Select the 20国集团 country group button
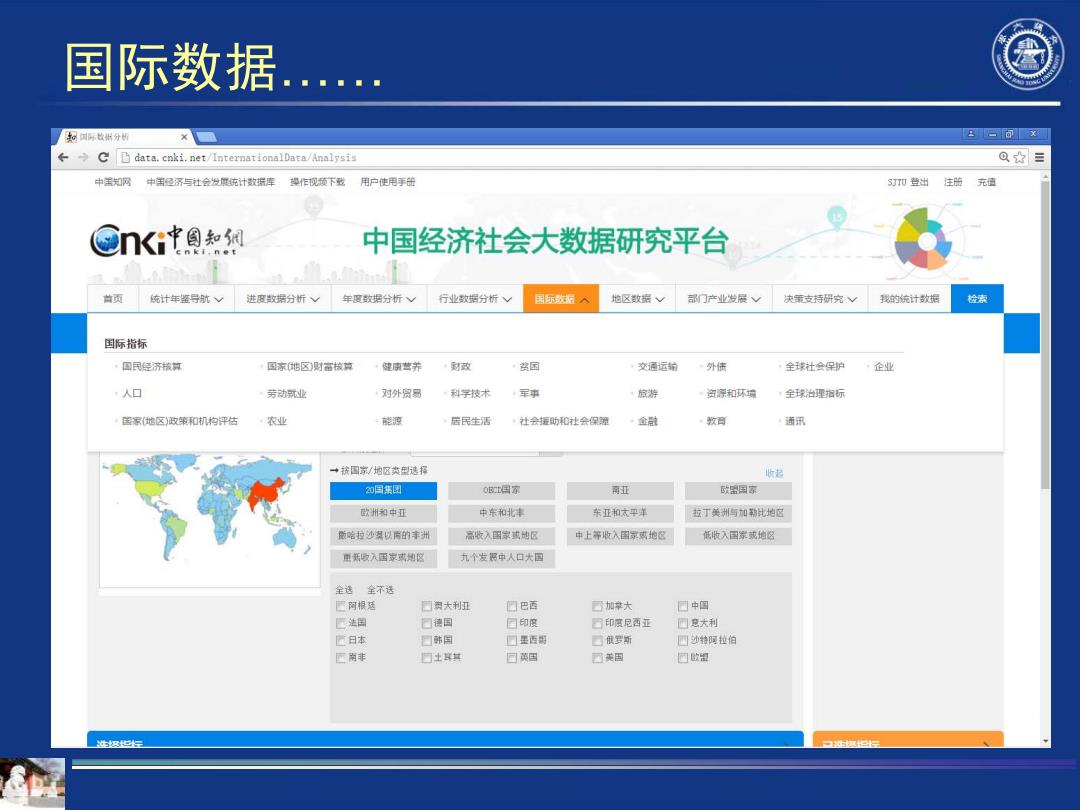This screenshot has height=810, width=1080. coord(383,490)
